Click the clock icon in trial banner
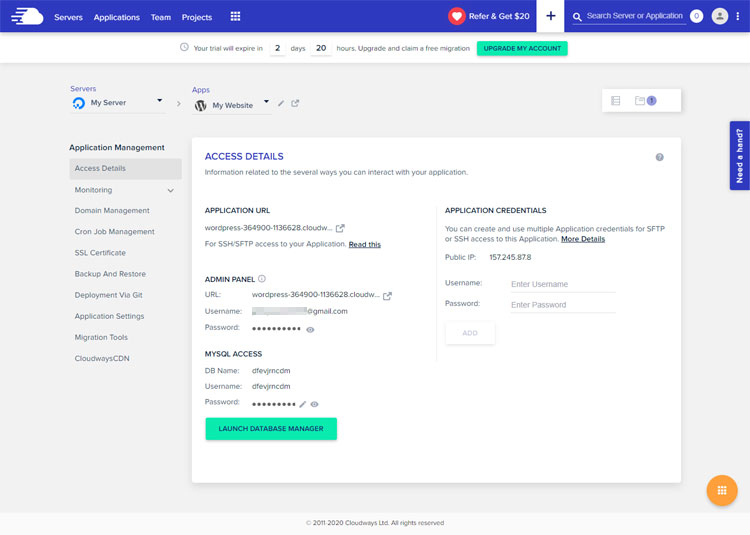750x535 pixels. point(184,47)
